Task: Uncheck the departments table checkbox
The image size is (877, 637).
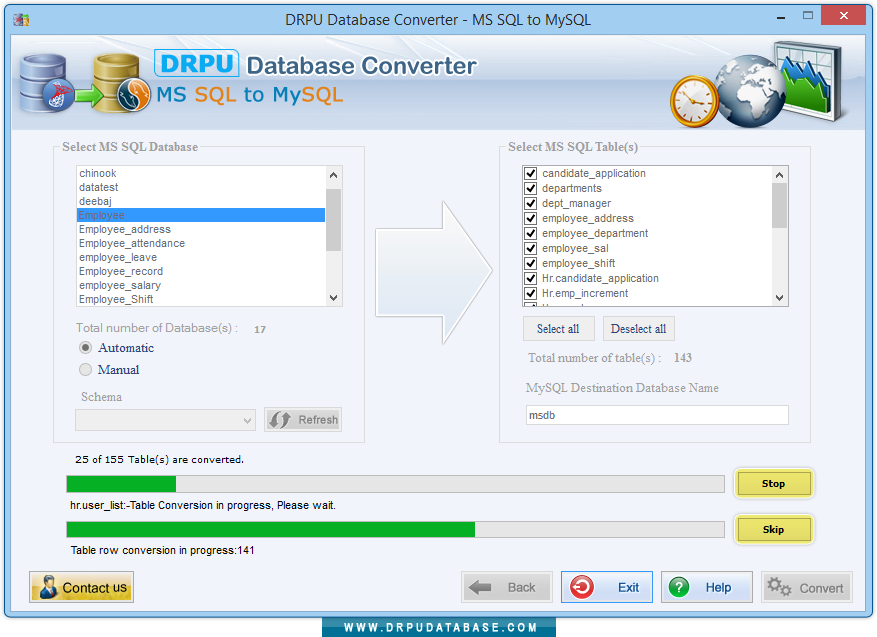Action: pyautogui.click(x=531, y=188)
